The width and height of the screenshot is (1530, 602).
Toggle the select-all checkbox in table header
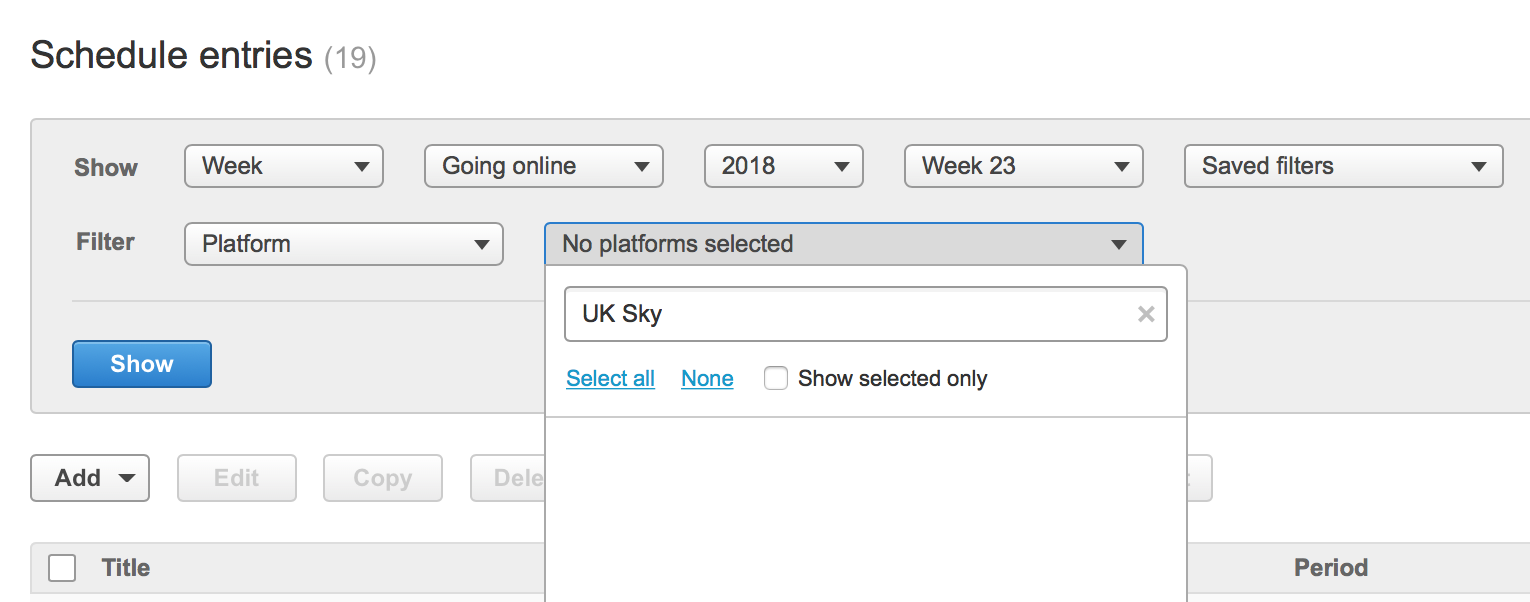click(x=61, y=567)
